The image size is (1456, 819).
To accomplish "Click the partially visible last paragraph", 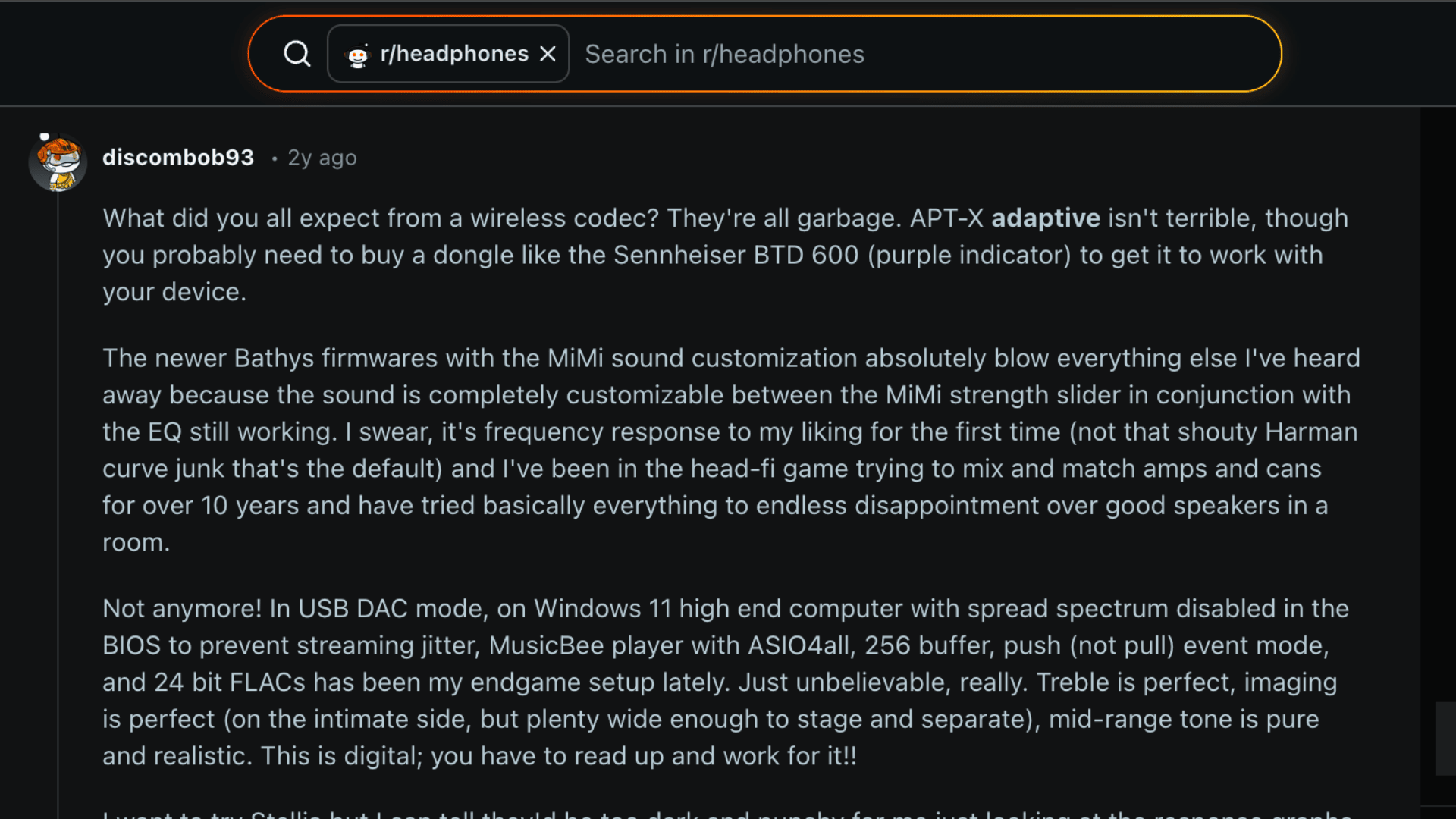I will pyautogui.click(x=682, y=813).
